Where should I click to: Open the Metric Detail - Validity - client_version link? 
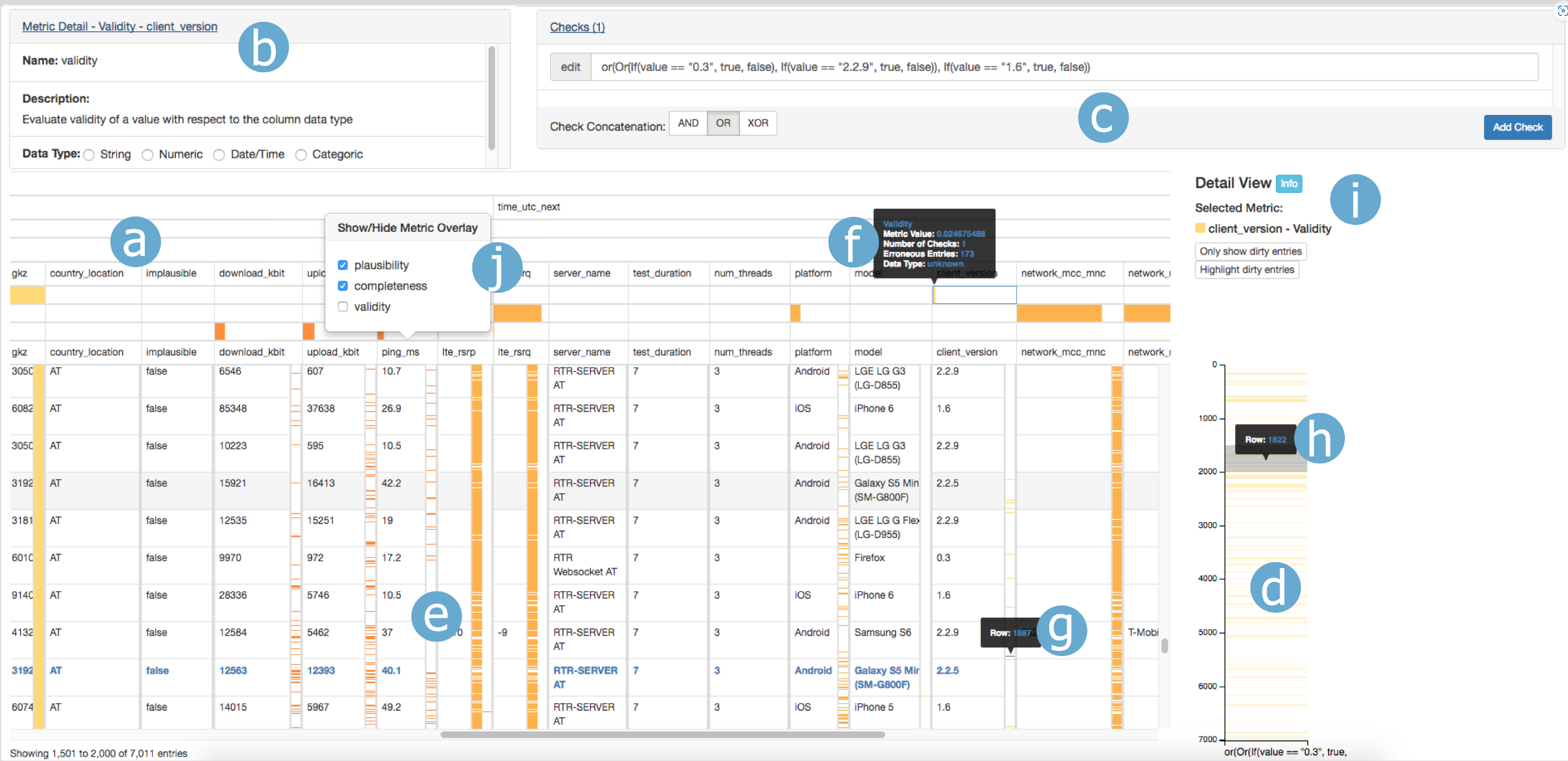click(x=119, y=26)
